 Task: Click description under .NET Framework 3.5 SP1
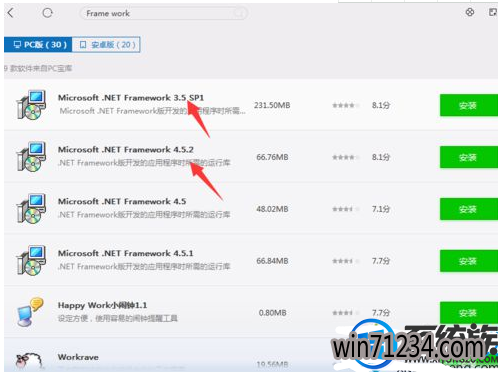point(152,111)
